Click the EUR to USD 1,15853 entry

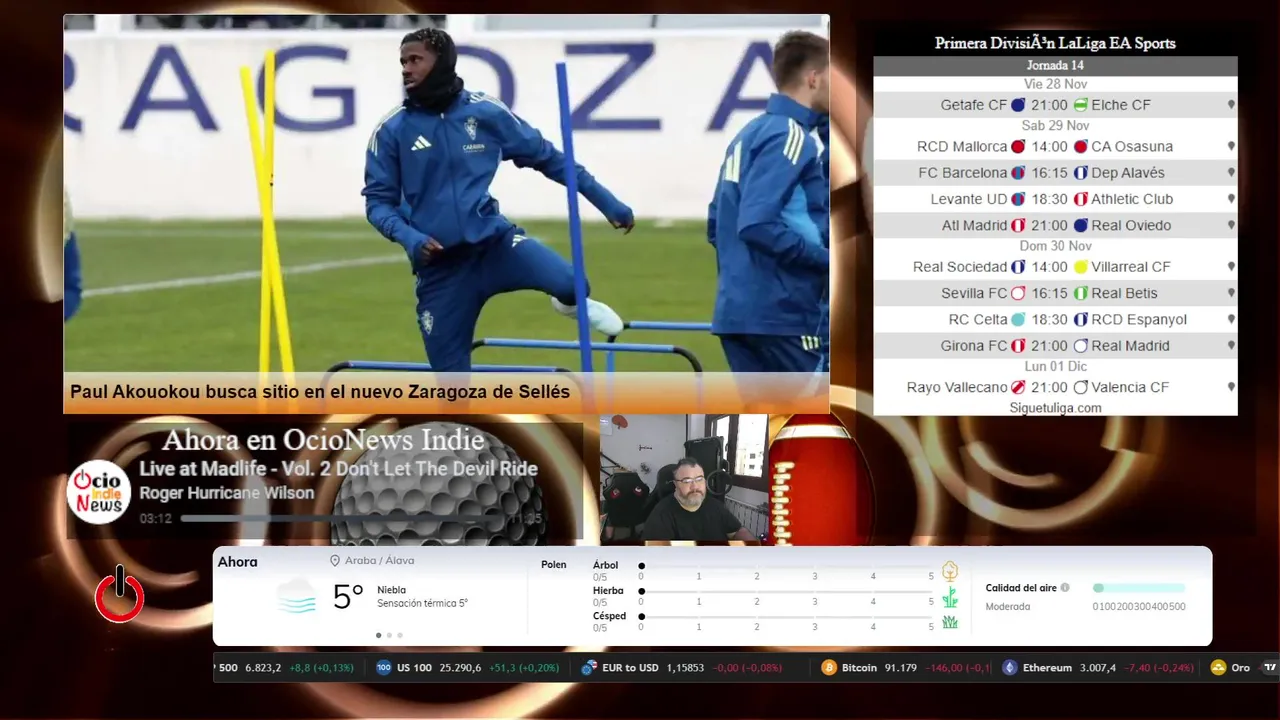point(682,668)
